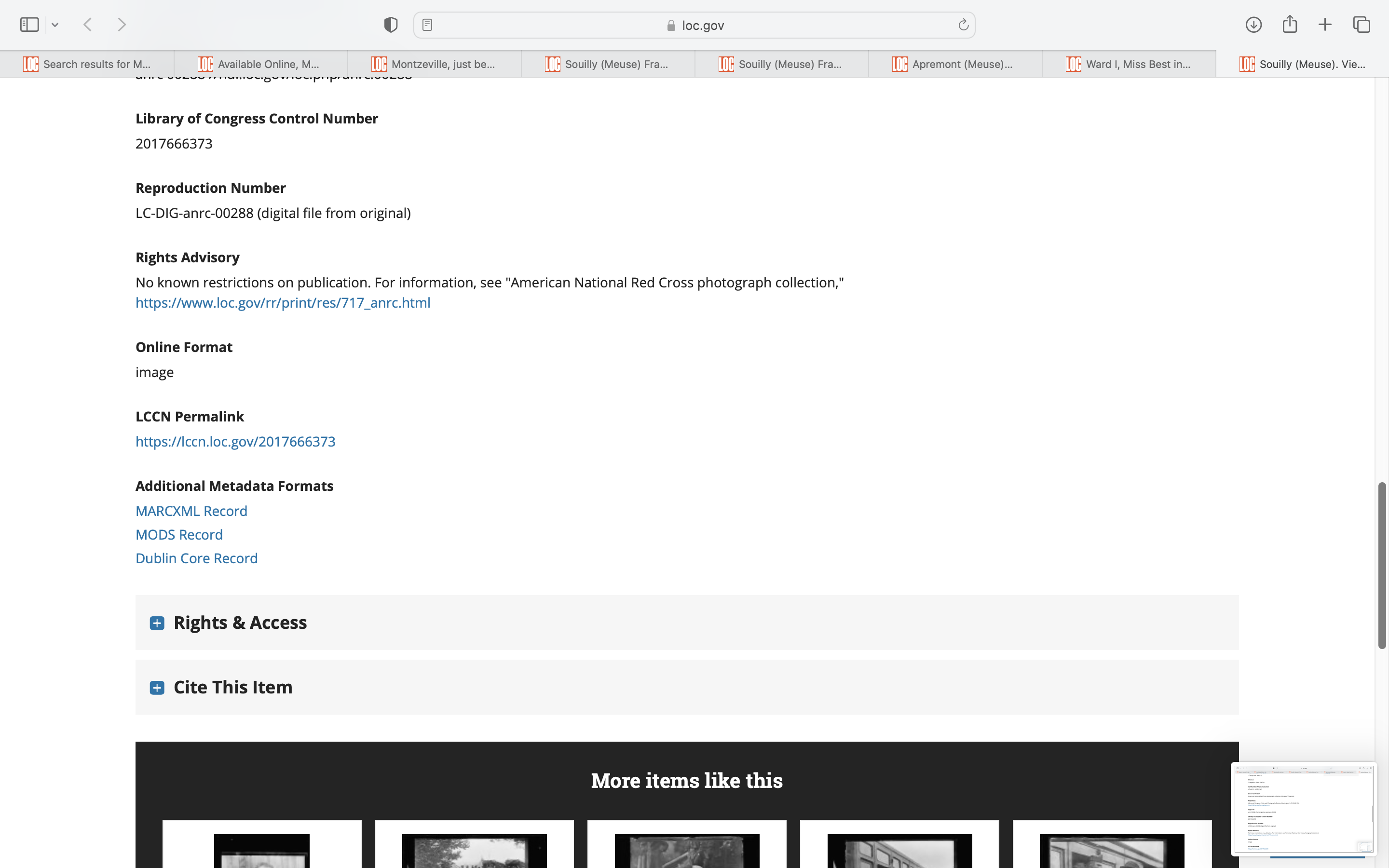
Task: Open the downloads icon
Action: pos(1253,25)
